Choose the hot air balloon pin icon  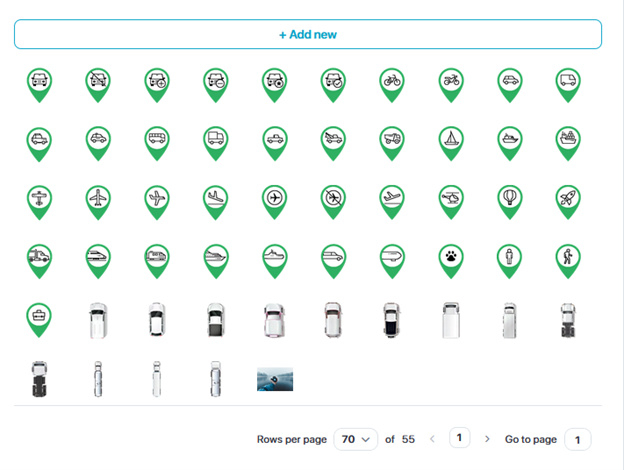508,199
